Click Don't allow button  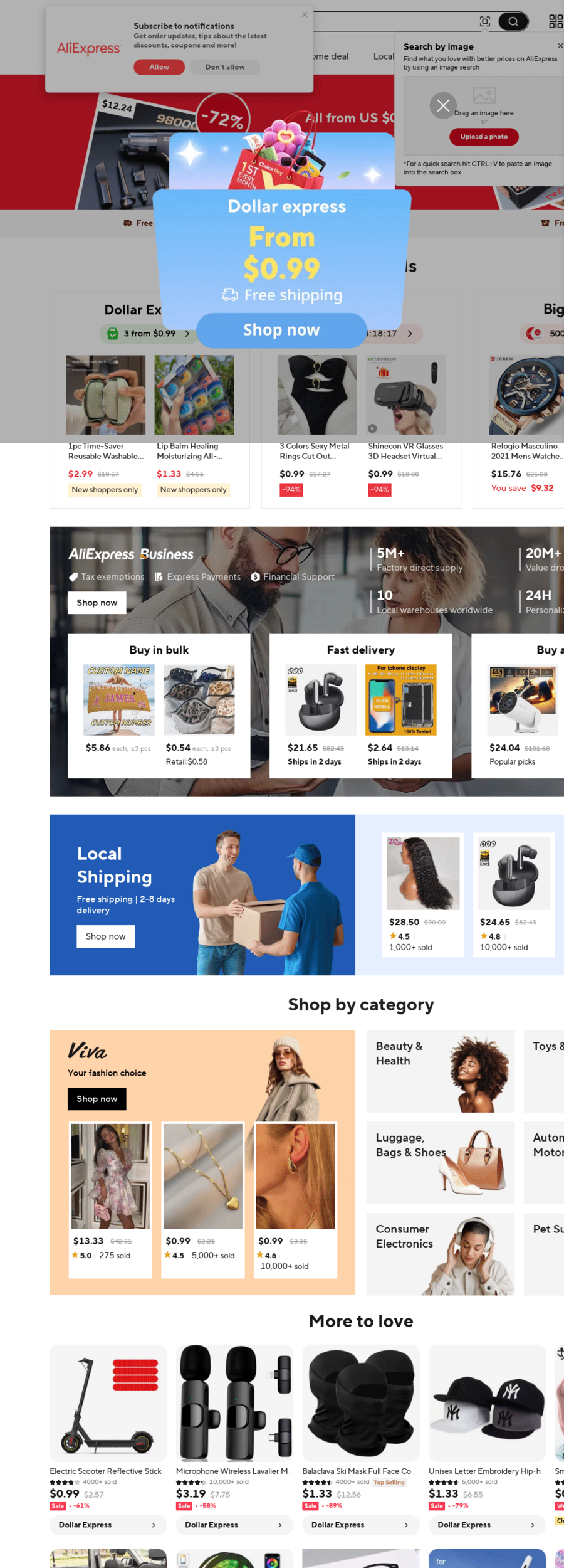pyautogui.click(x=225, y=67)
